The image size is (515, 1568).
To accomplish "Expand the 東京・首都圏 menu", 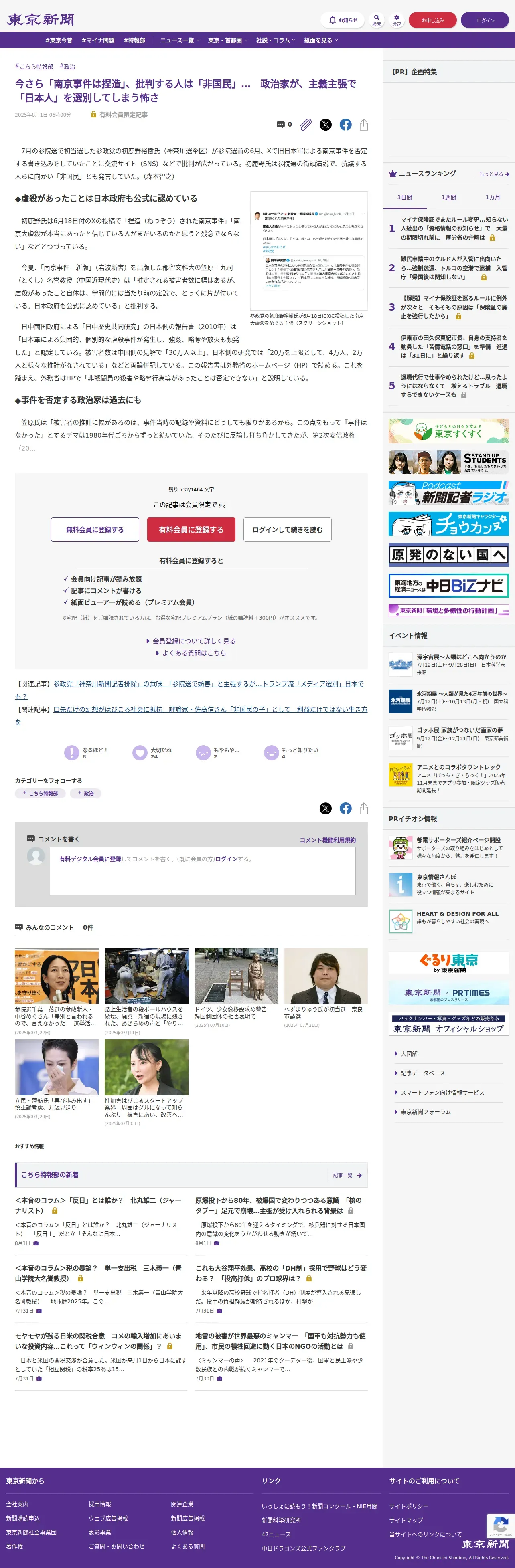I will (x=228, y=40).
